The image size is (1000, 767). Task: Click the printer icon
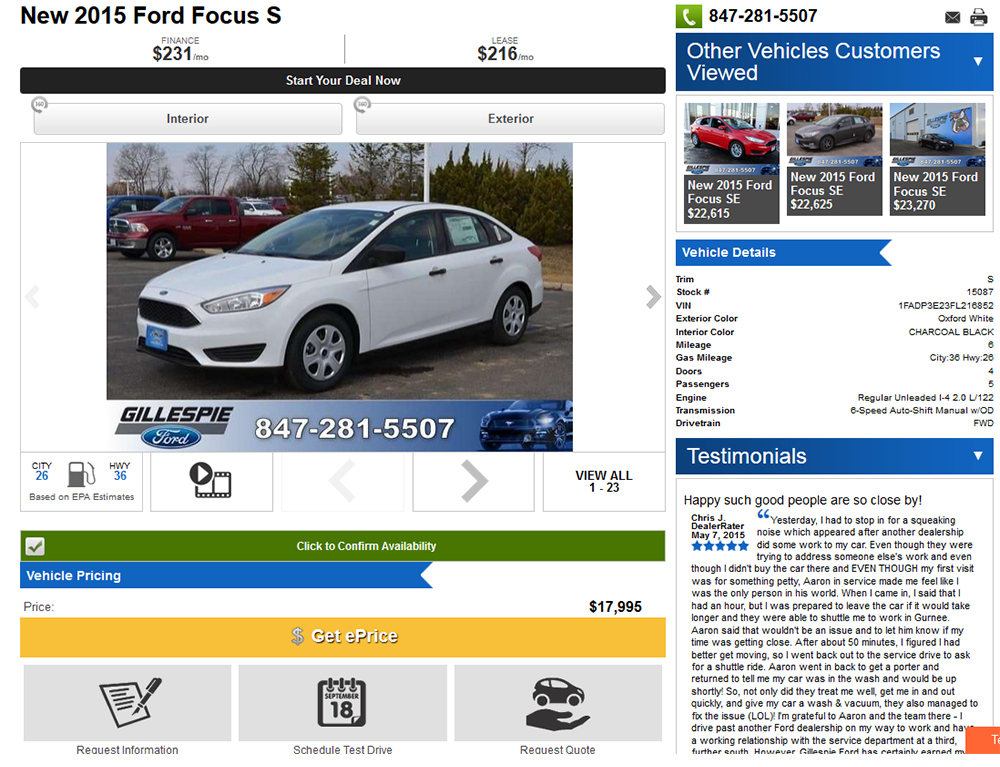tap(978, 17)
